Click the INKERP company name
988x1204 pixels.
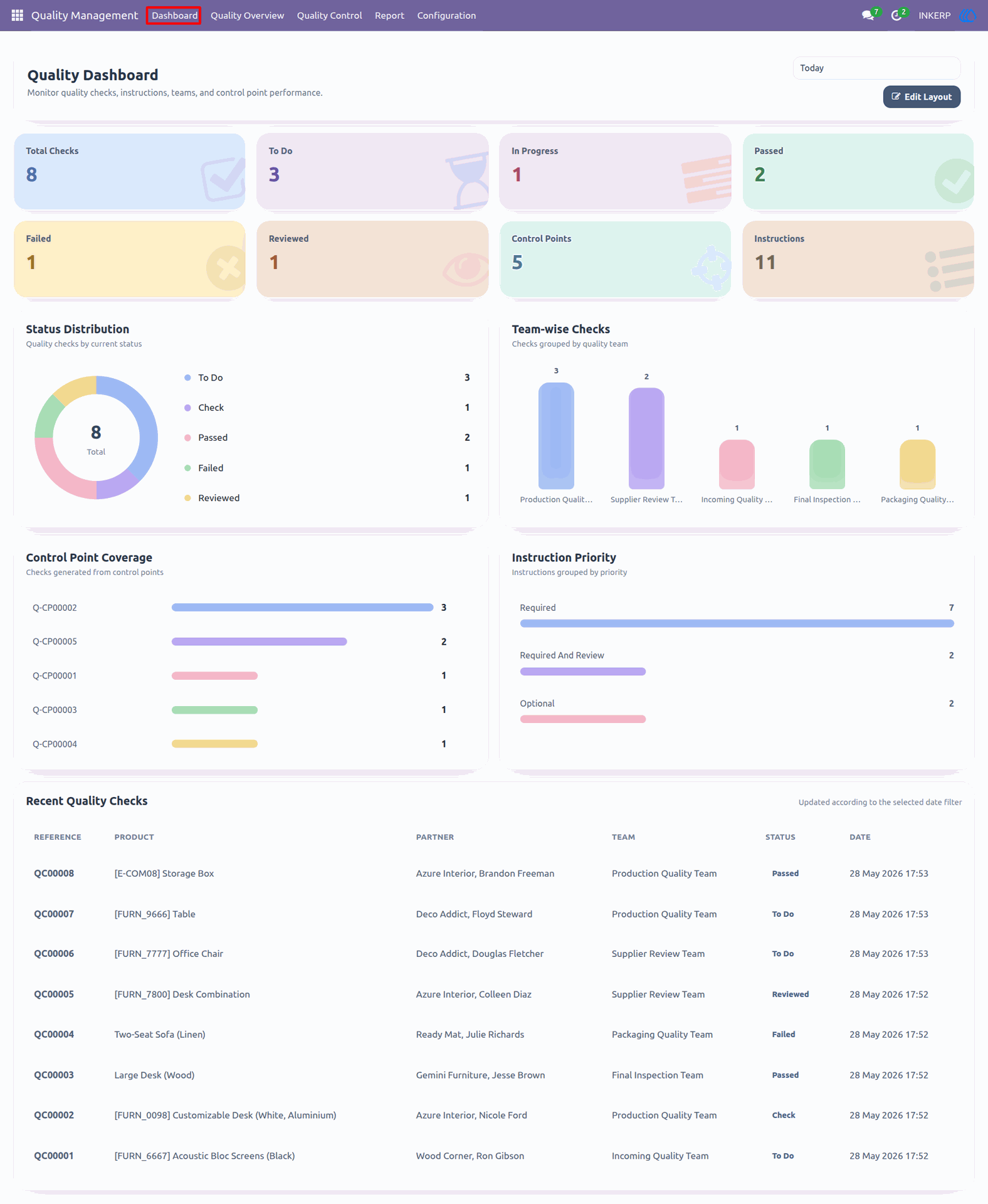934,15
